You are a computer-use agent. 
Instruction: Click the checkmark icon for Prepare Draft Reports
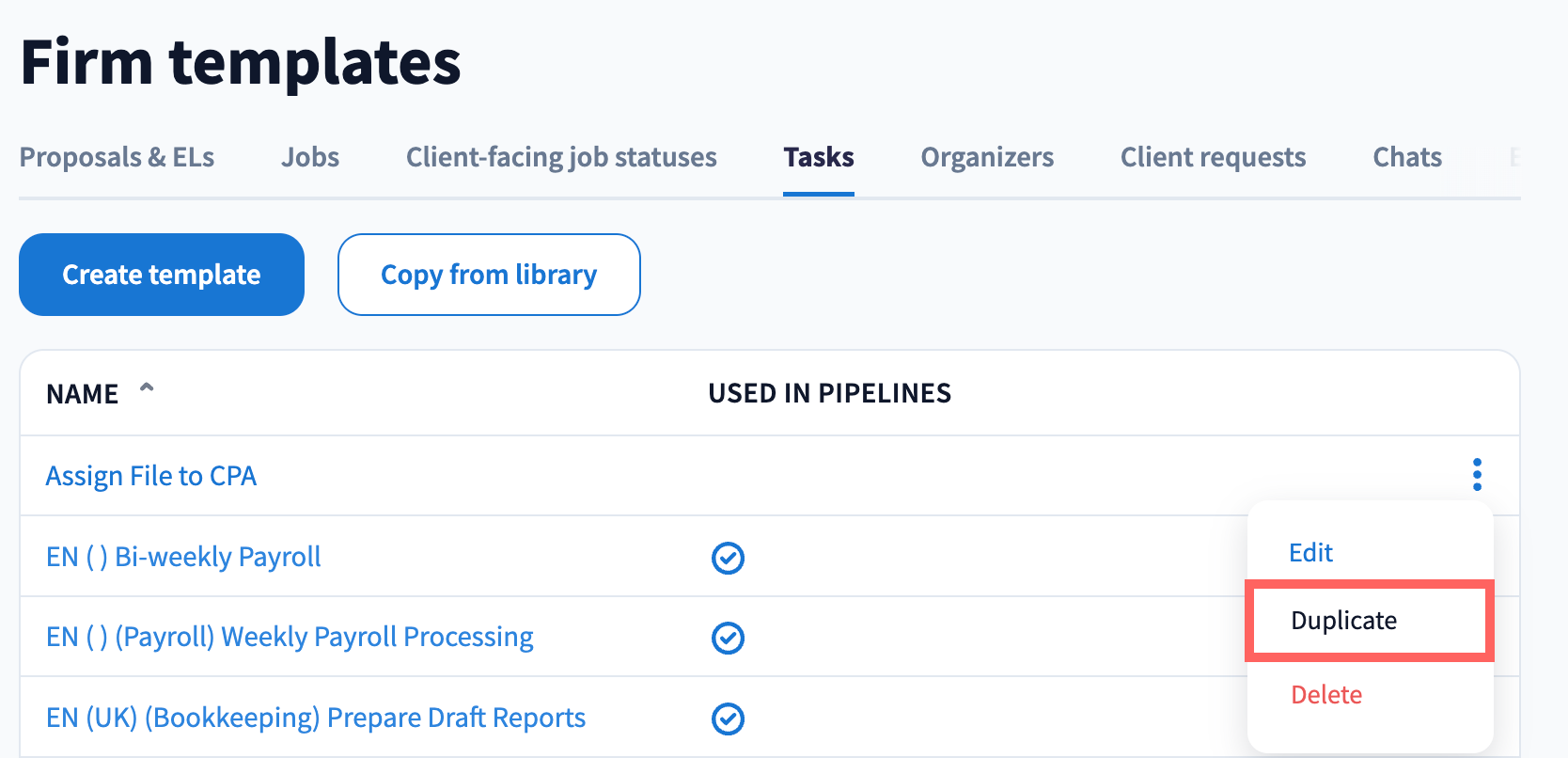pos(728,719)
